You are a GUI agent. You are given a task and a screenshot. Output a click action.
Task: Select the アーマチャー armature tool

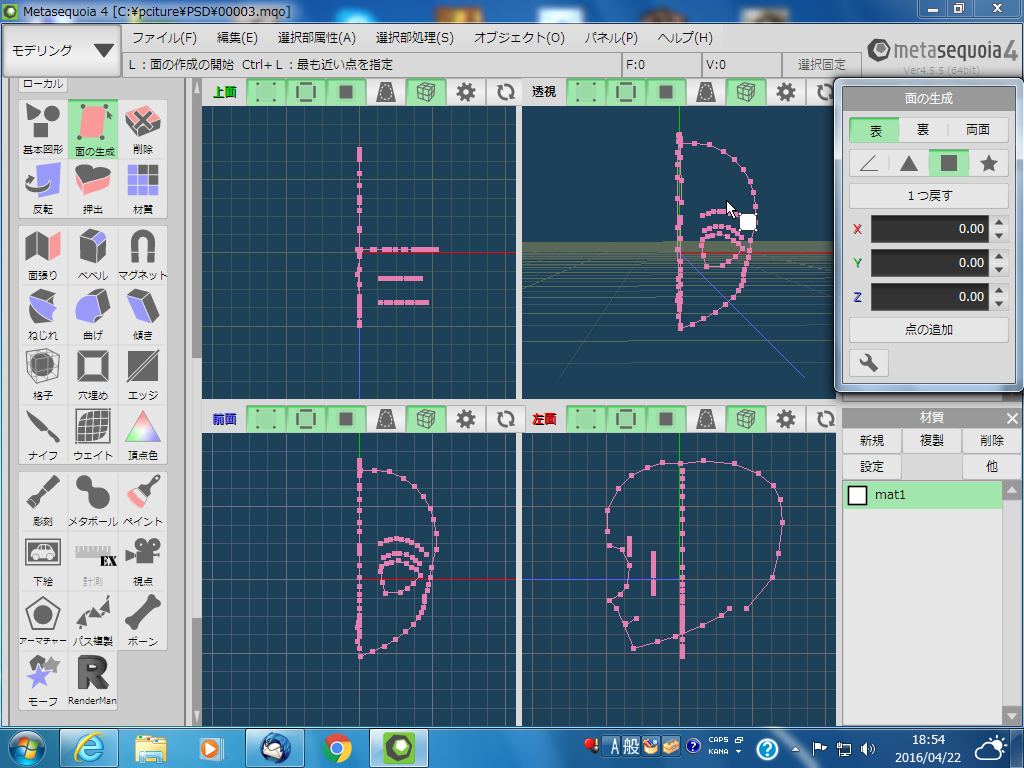pos(43,621)
